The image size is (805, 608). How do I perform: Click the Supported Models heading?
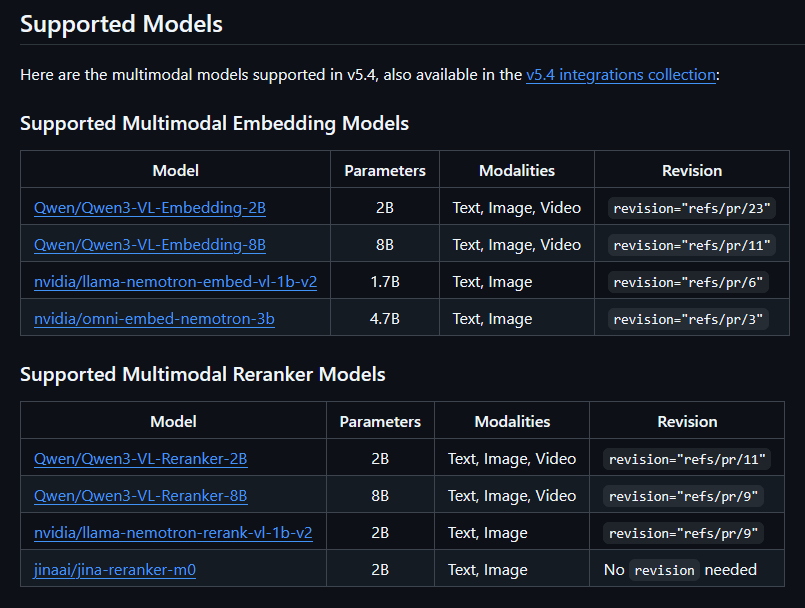click(121, 24)
